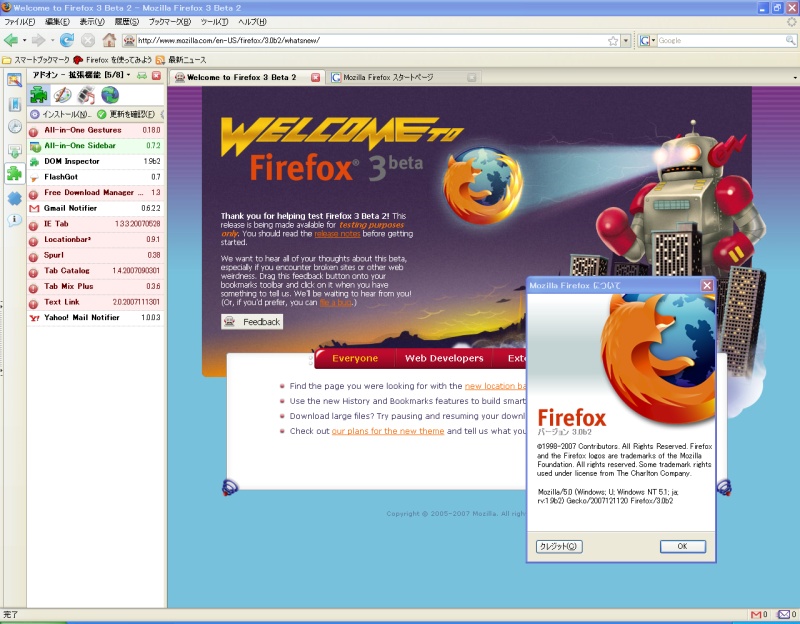The height and width of the screenshot is (624, 800).
Task: Follow the 'our plans for the new theme' link
Action: (x=388, y=431)
